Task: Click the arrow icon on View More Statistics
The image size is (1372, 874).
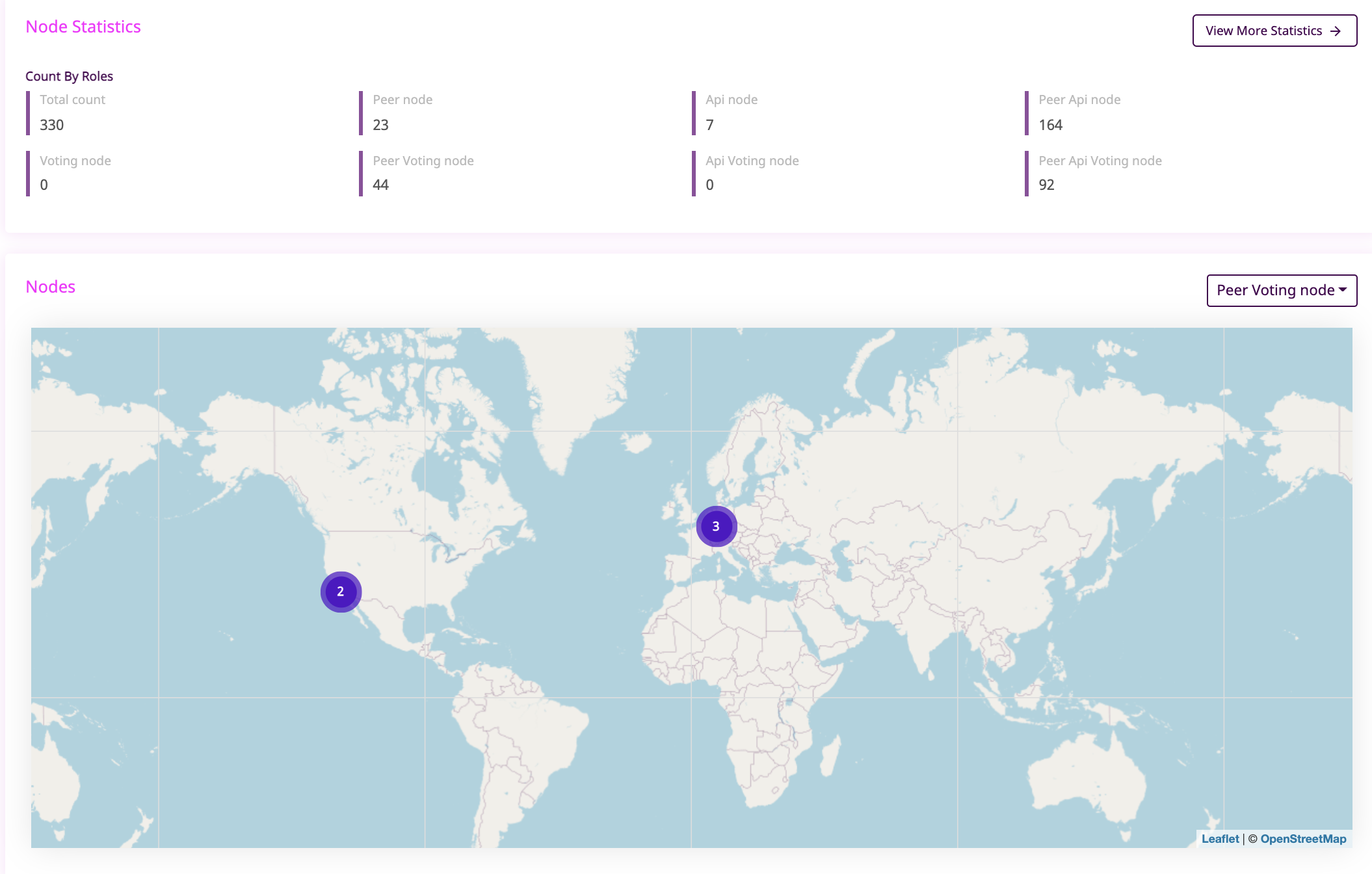Action: 1337,30
